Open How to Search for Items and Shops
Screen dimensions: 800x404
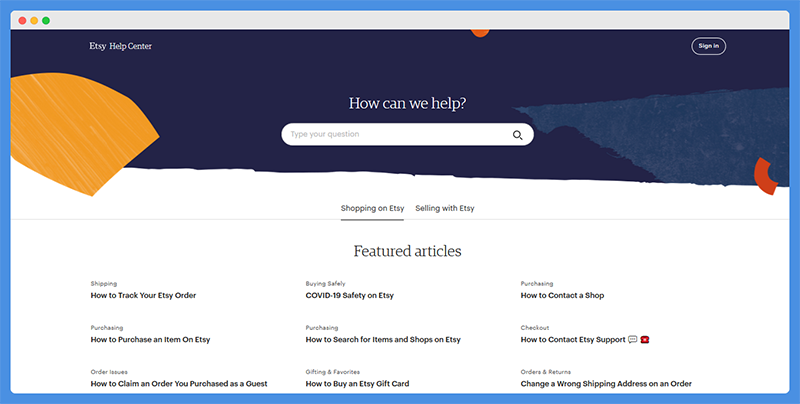383,340
